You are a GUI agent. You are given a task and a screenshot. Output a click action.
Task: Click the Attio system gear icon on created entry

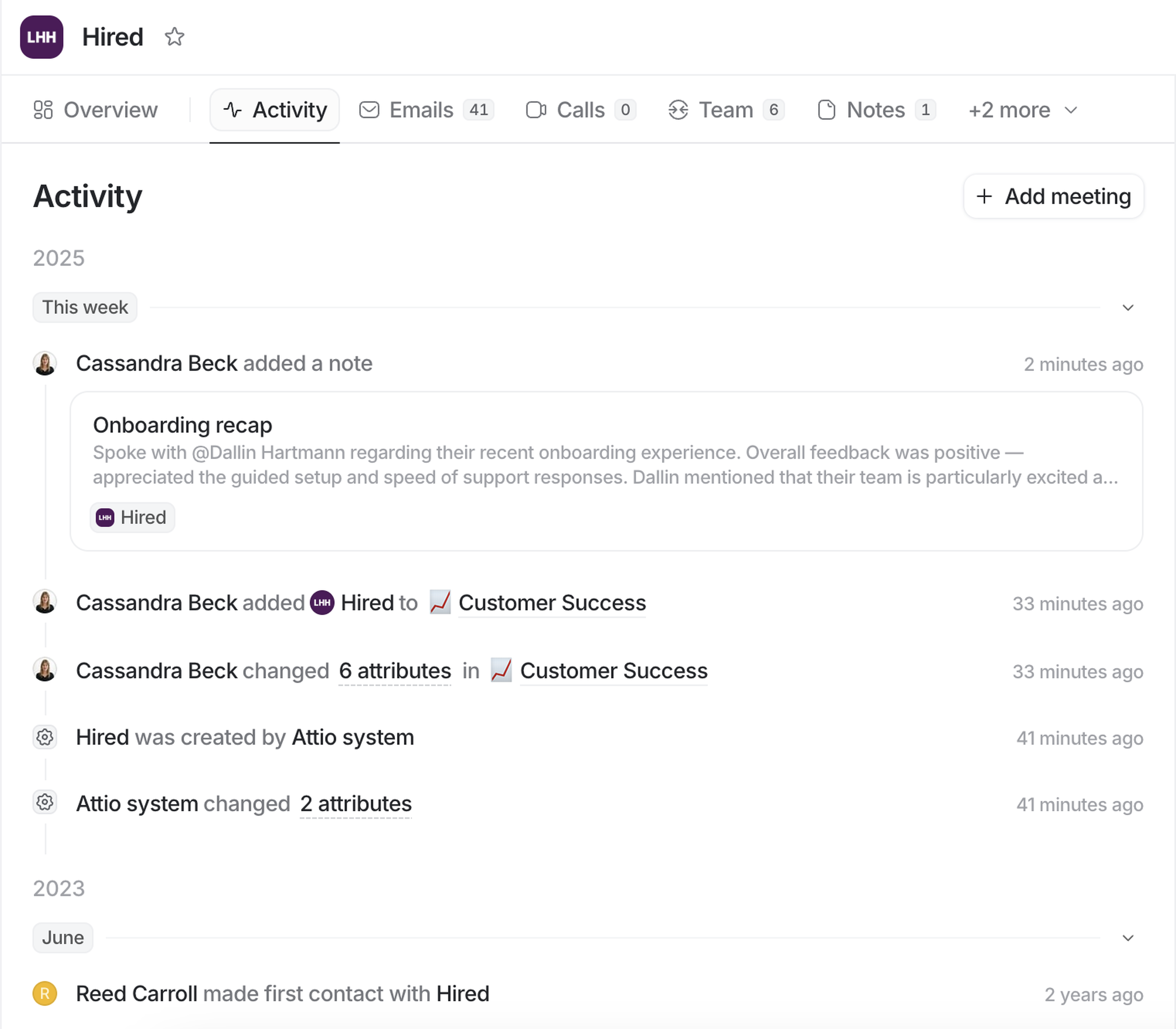click(x=45, y=737)
